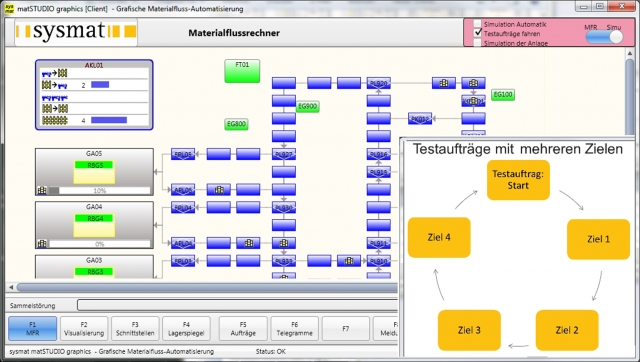
Task: Click the sysmat logo
Action: coord(76,32)
